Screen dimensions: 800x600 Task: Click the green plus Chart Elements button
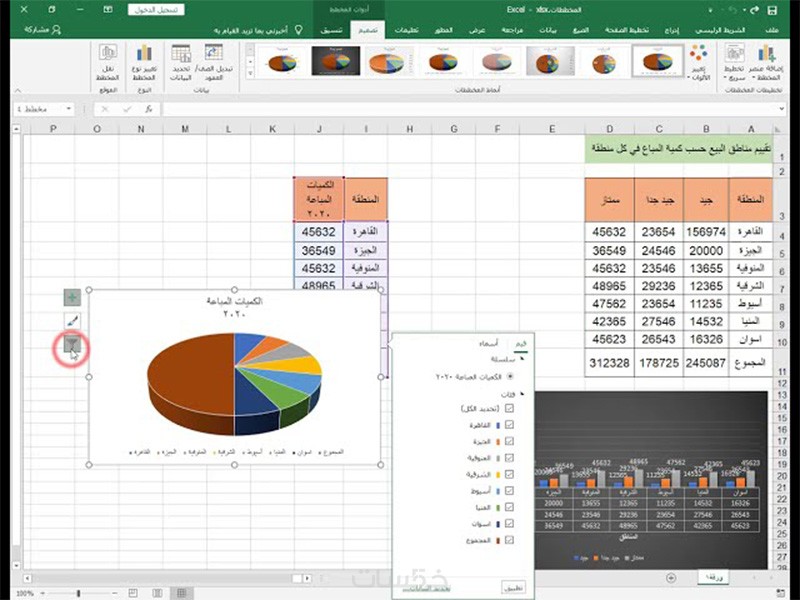click(x=72, y=297)
